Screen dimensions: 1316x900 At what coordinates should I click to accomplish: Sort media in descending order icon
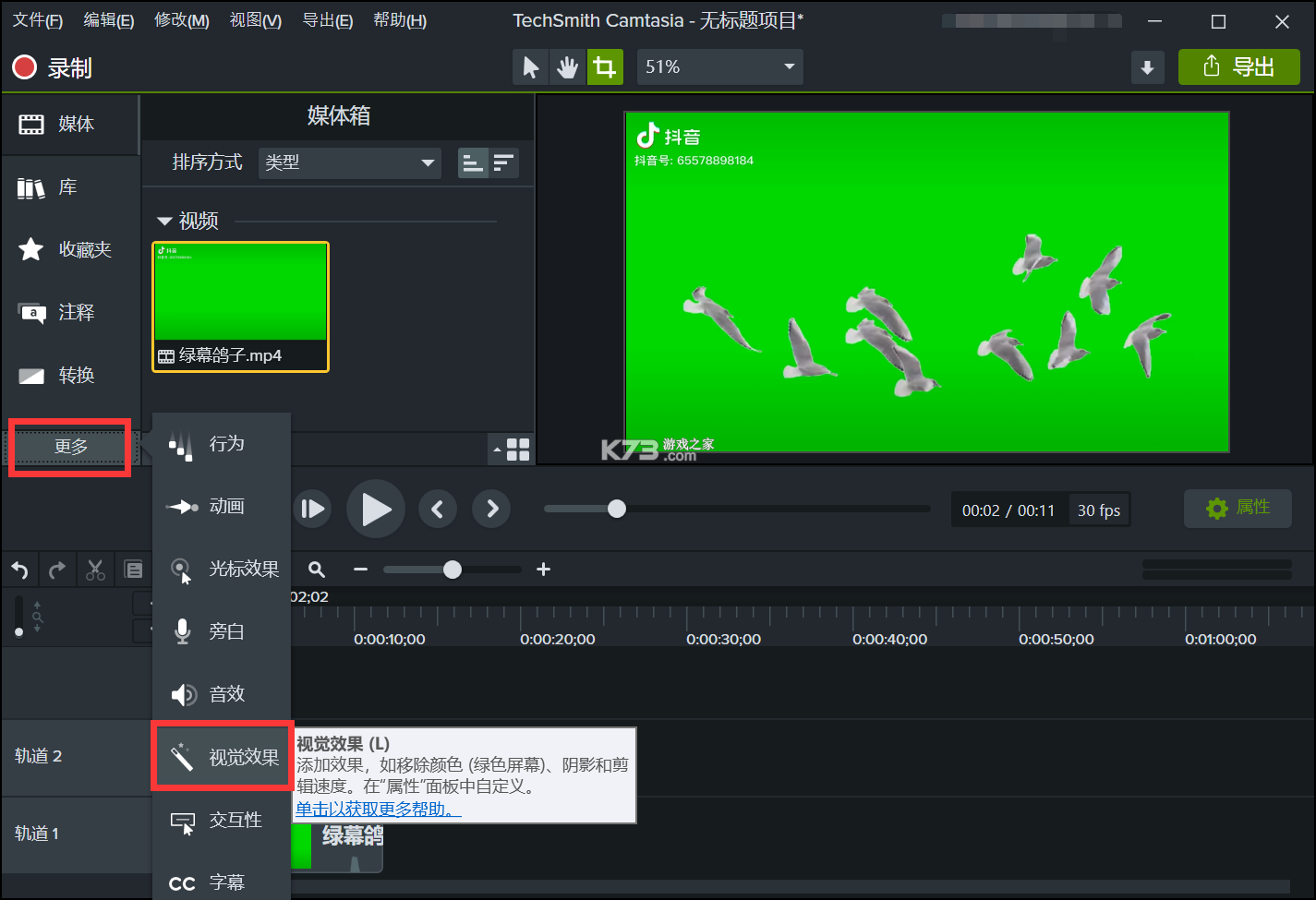click(503, 162)
